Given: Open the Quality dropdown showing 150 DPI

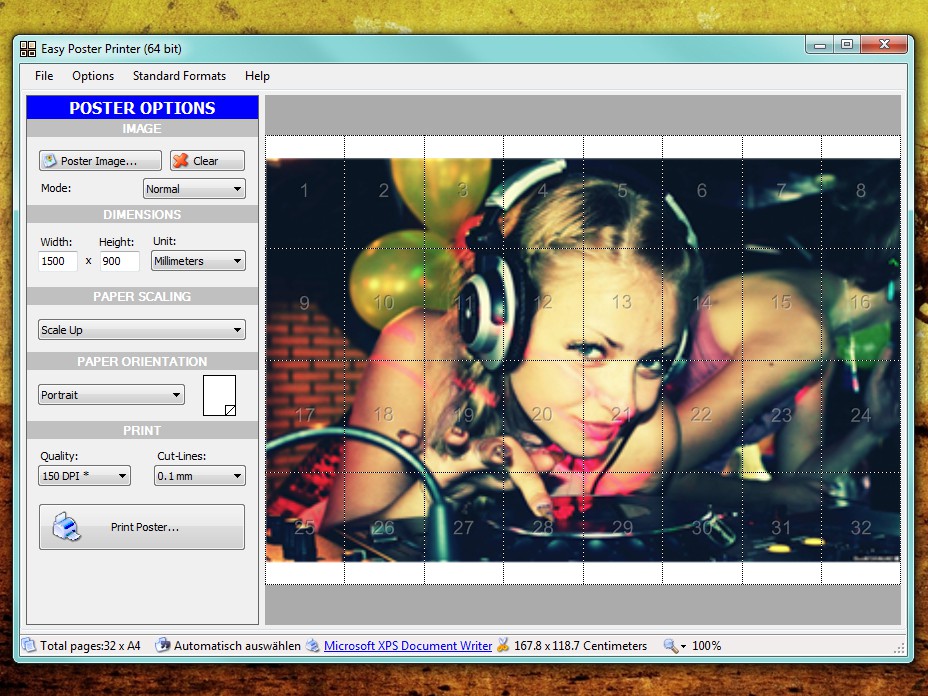Looking at the screenshot, I should [x=84, y=476].
